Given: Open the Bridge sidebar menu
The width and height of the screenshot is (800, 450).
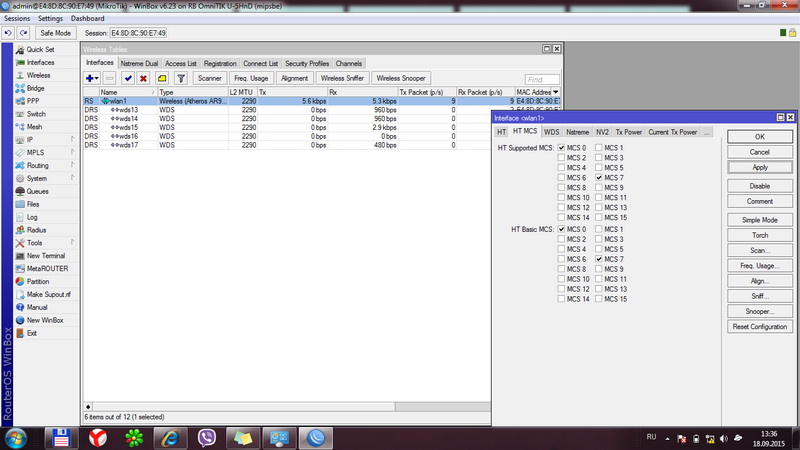Looking at the screenshot, I should [35, 88].
